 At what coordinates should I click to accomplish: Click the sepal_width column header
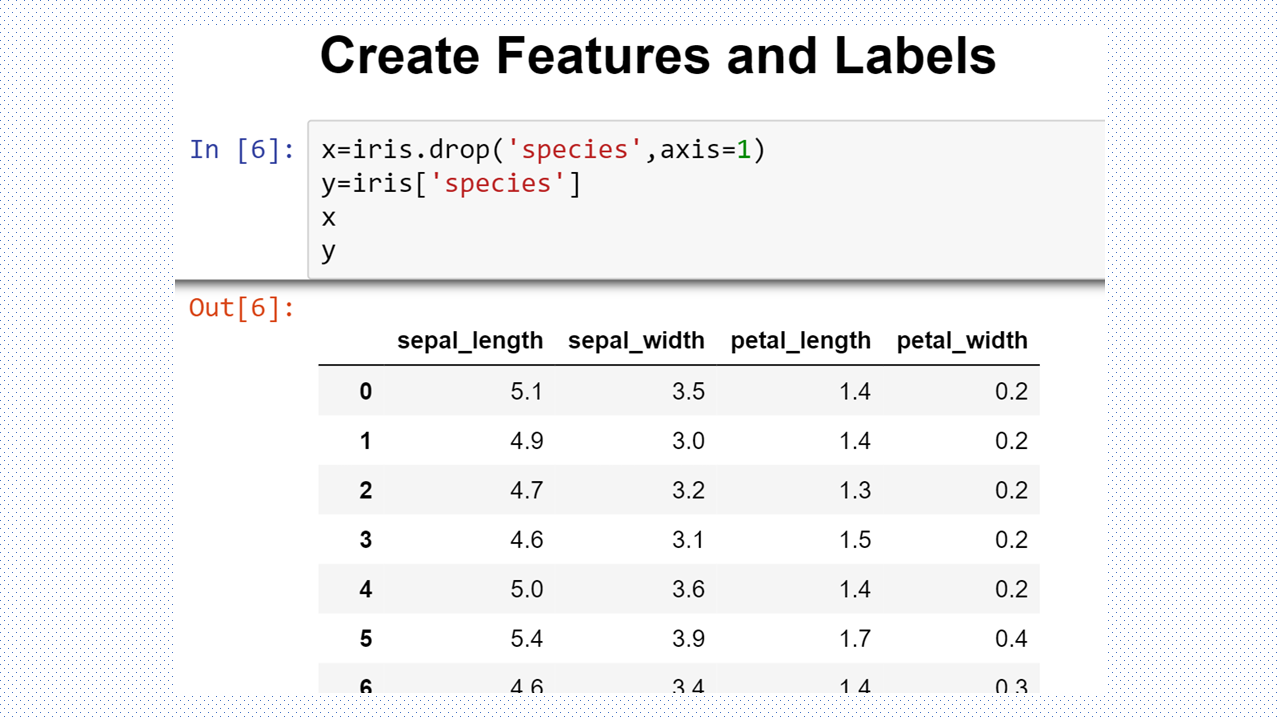tap(636, 341)
